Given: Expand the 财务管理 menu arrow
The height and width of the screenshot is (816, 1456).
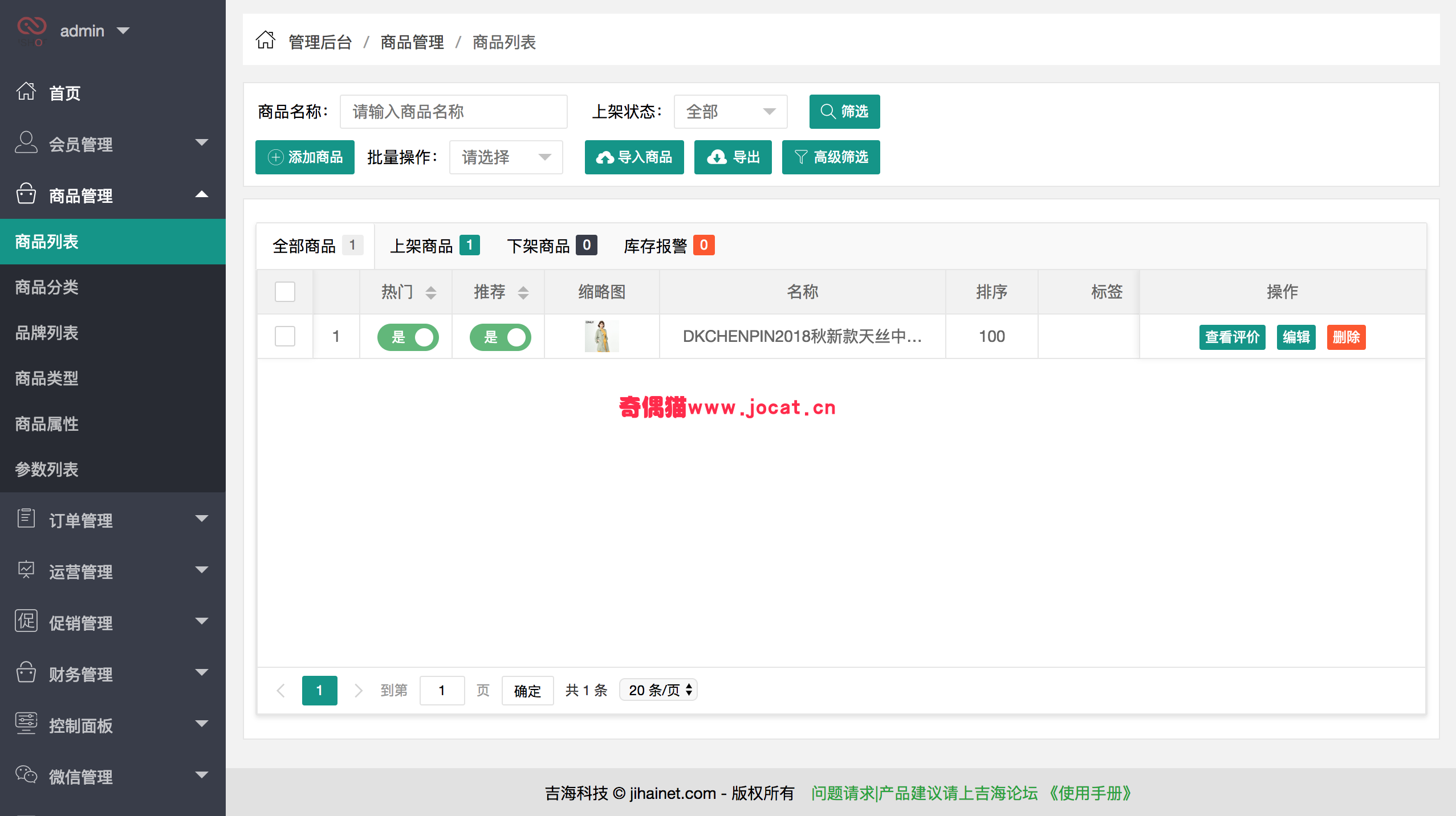Looking at the screenshot, I should pyautogui.click(x=202, y=672).
